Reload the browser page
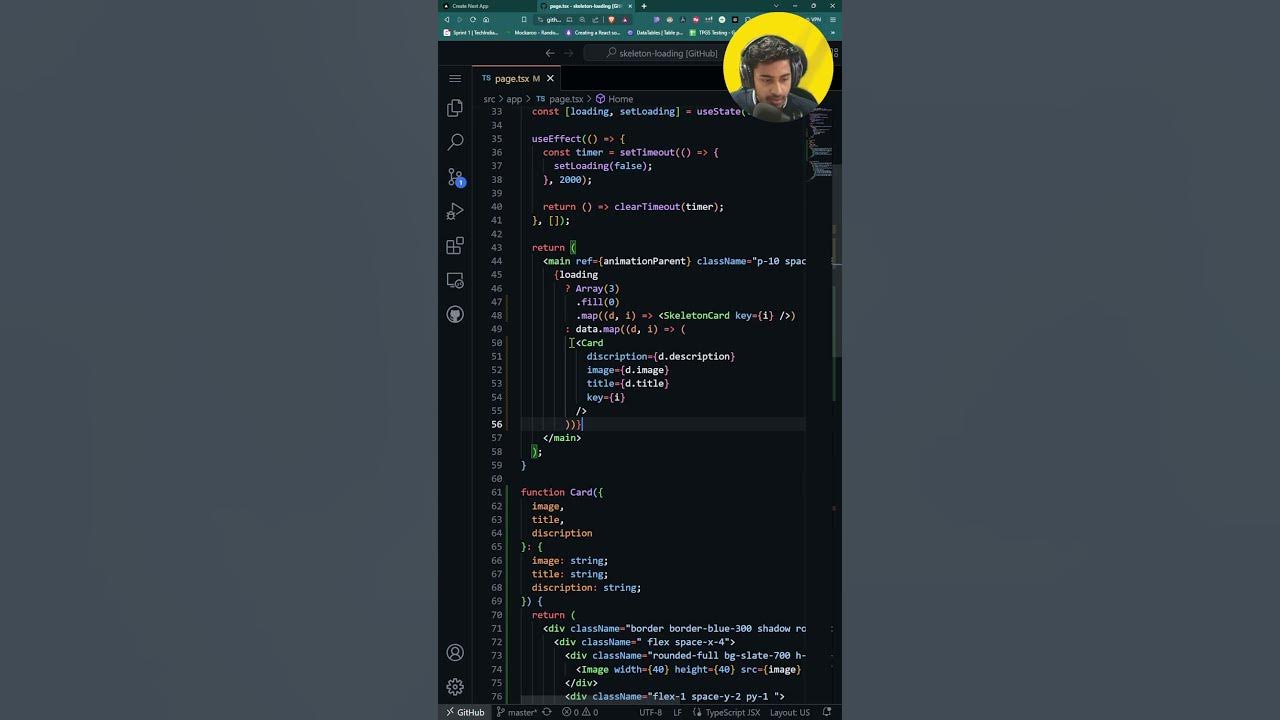Image resolution: width=1280 pixels, height=720 pixels. [473, 19]
